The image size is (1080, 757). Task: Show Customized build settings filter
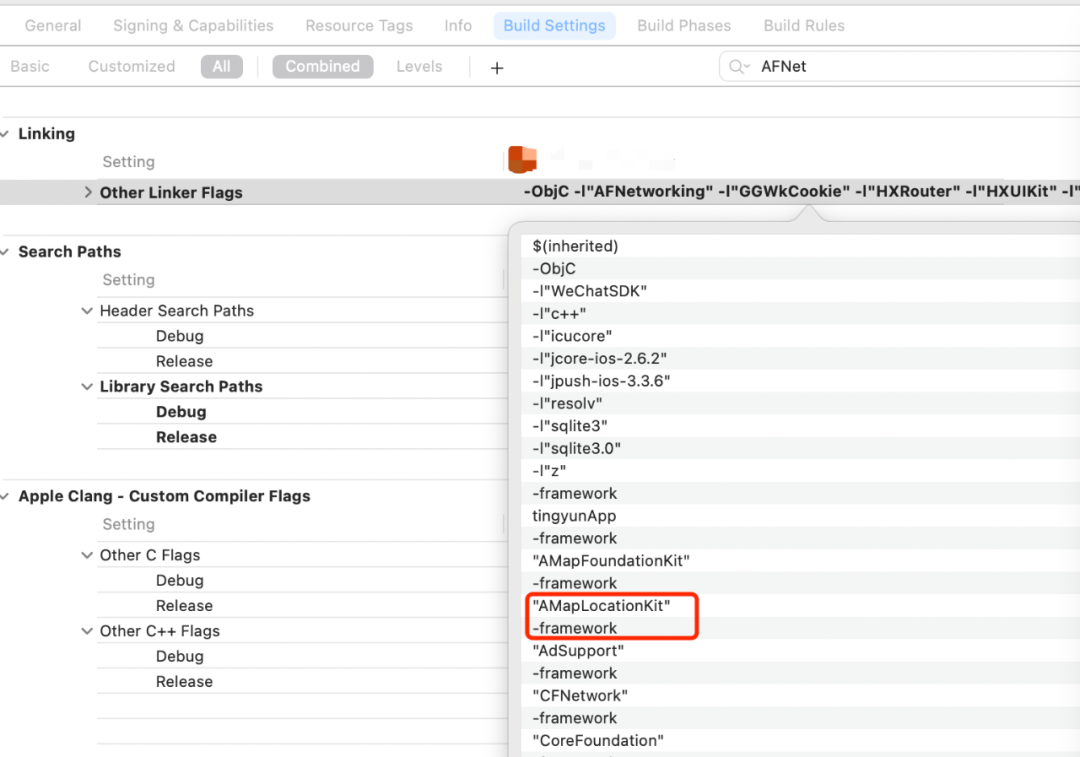coord(132,66)
